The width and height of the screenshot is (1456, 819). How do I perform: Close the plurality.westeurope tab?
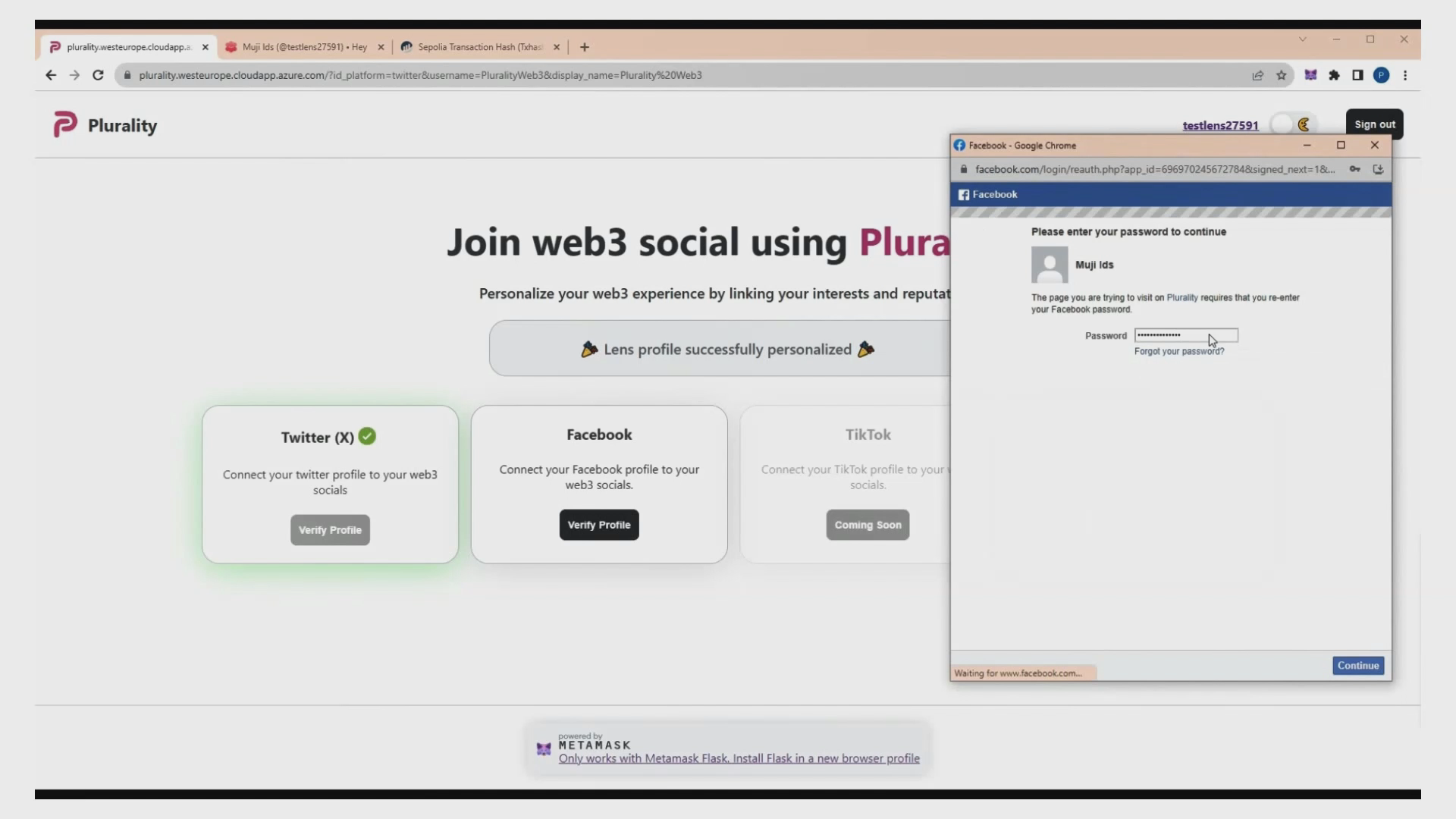205,47
